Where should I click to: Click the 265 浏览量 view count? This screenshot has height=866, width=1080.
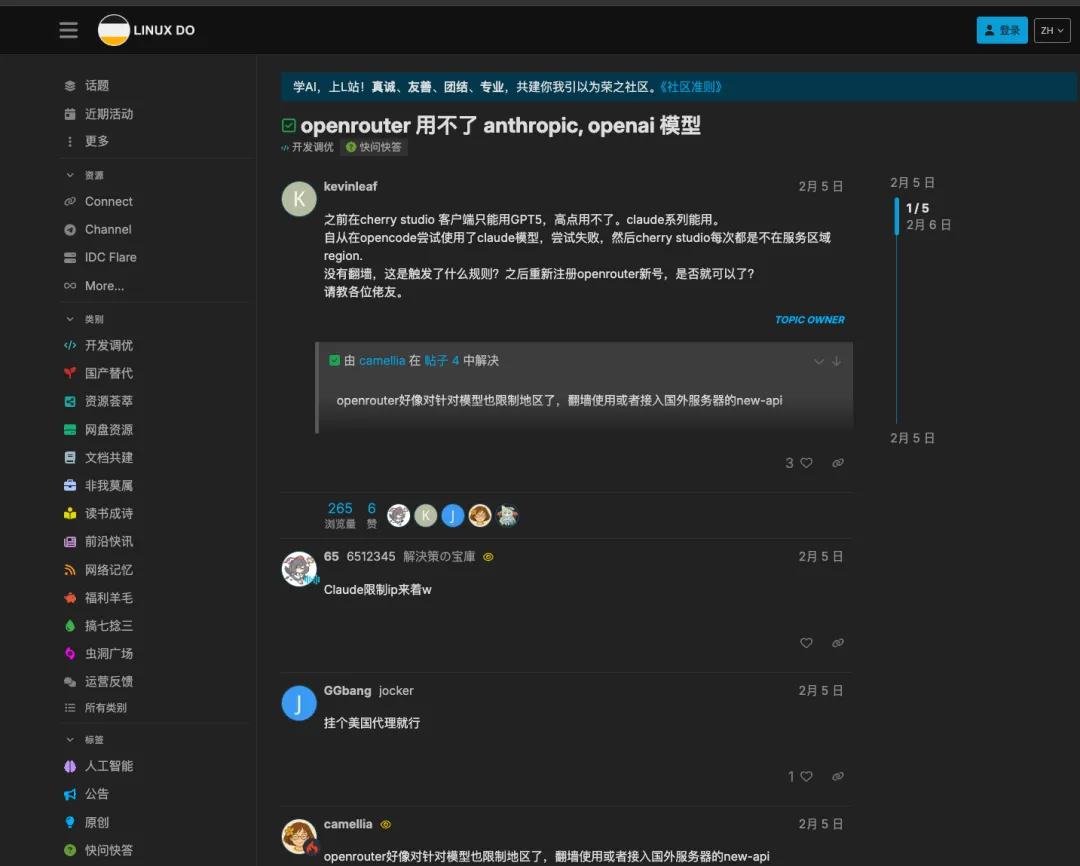(340, 515)
